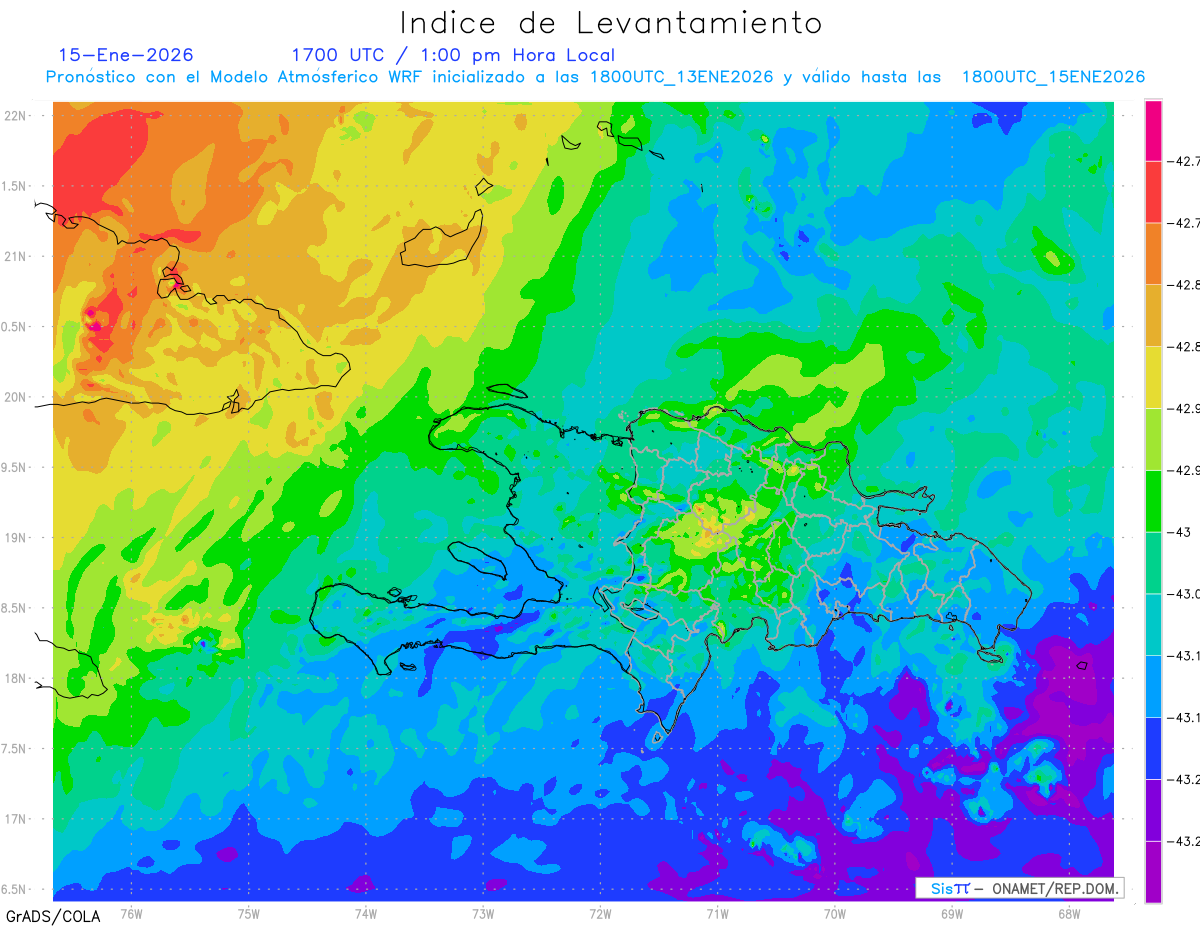The width and height of the screenshot is (1200, 927).
Task: Click the '20N' latitude label
Action: point(16,397)
